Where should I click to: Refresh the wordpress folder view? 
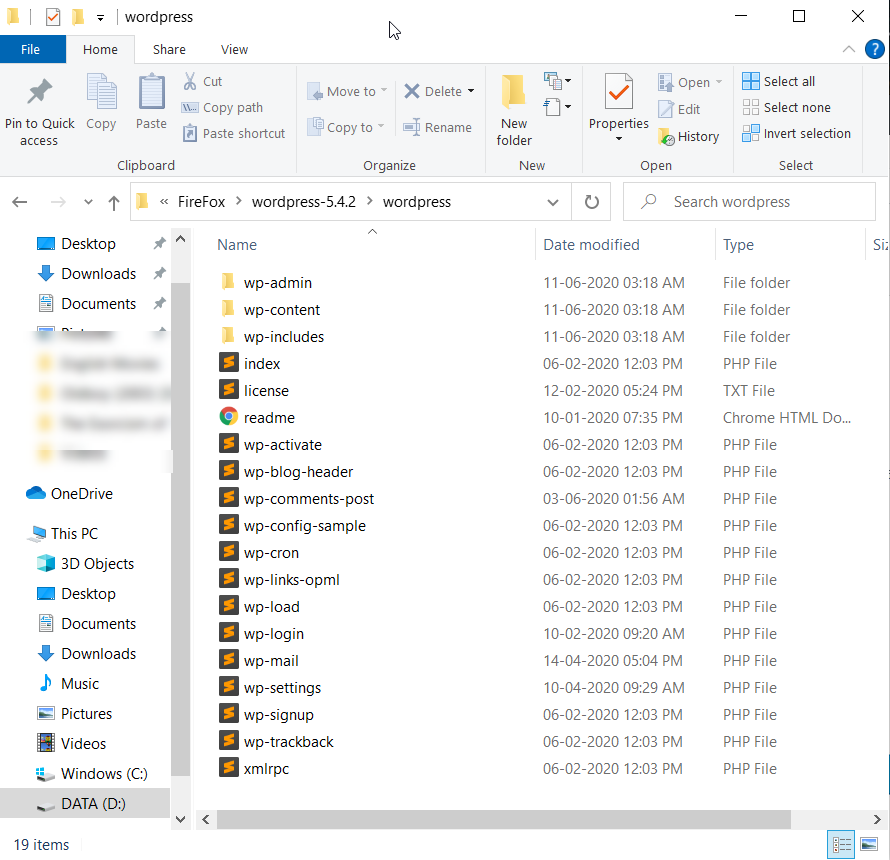(x=591, y=202)
